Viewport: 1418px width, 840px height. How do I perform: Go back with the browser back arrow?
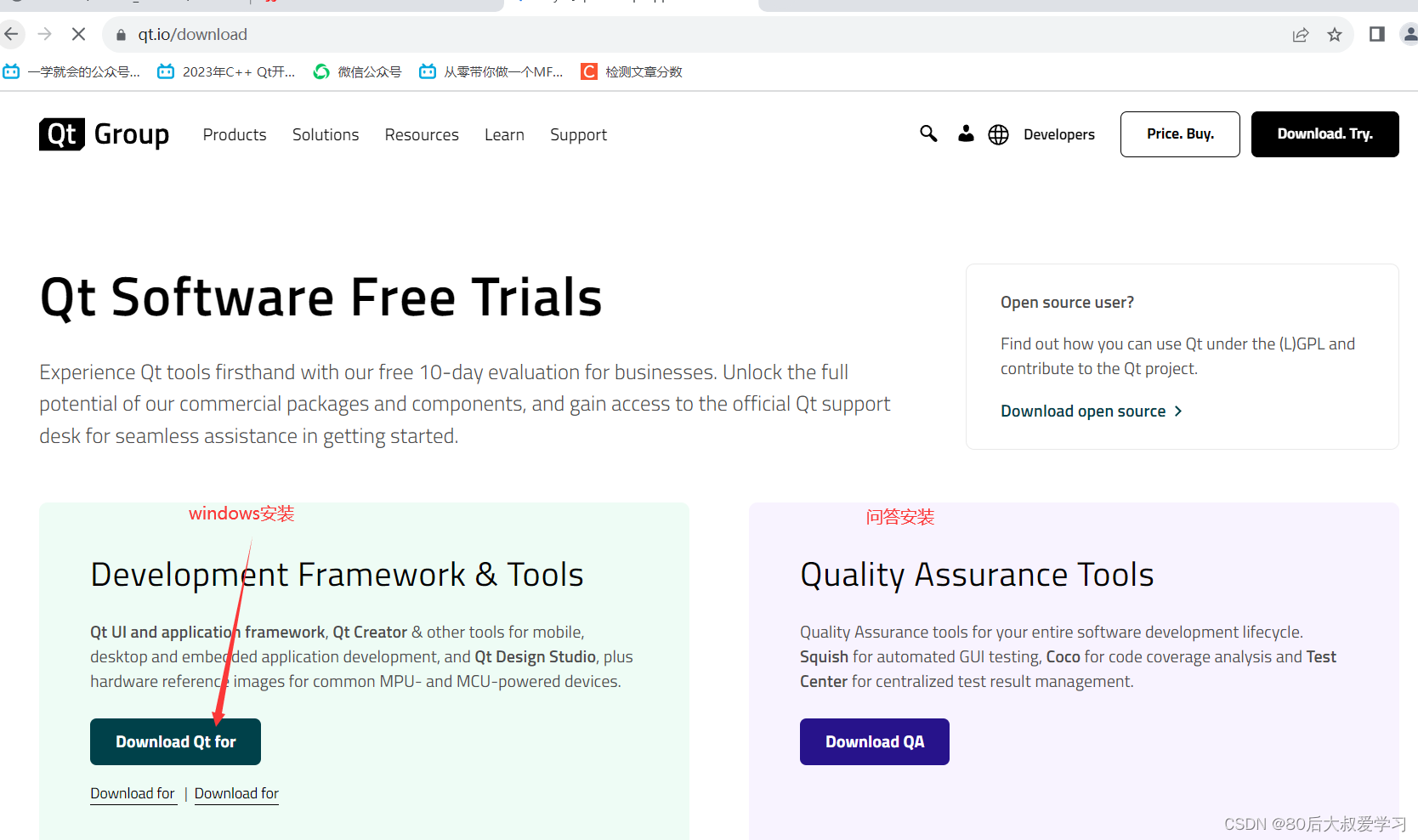(11, 34)
